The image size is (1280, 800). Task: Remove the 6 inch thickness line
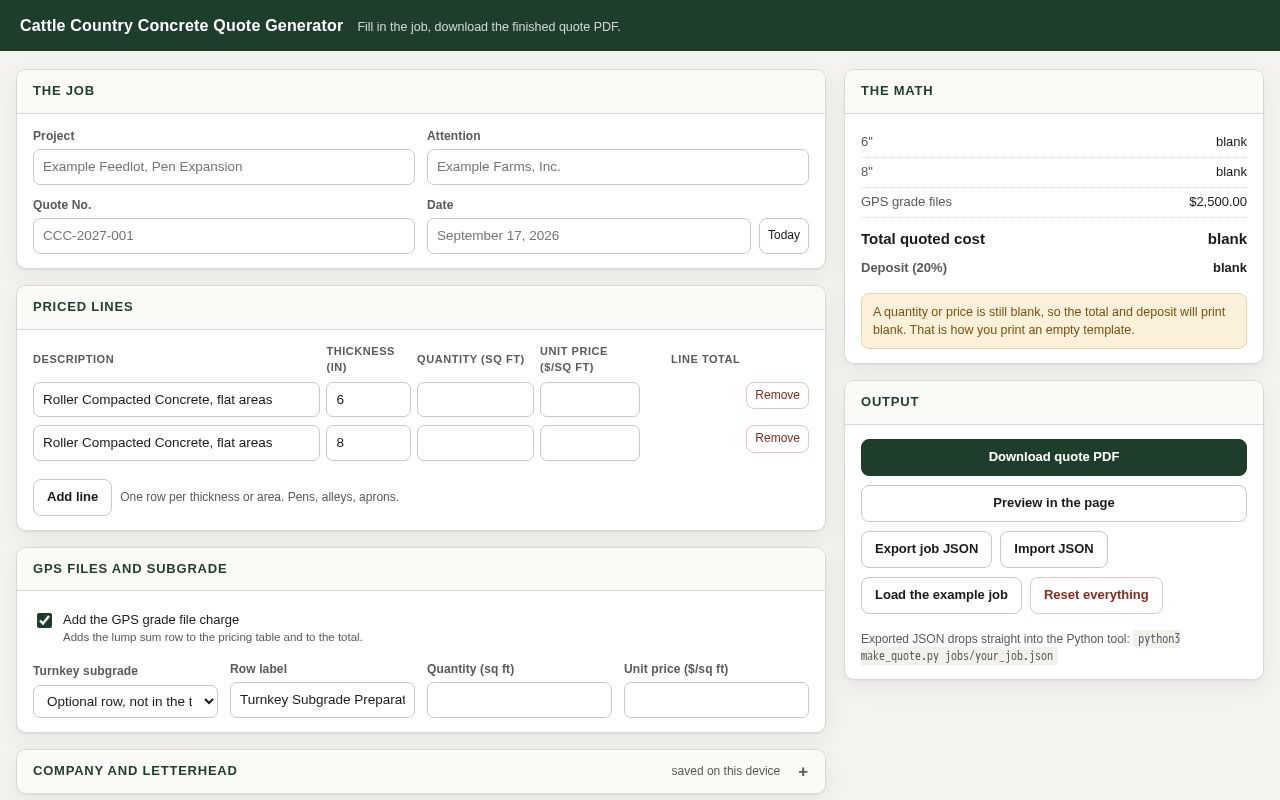click(x=777, y=395)
